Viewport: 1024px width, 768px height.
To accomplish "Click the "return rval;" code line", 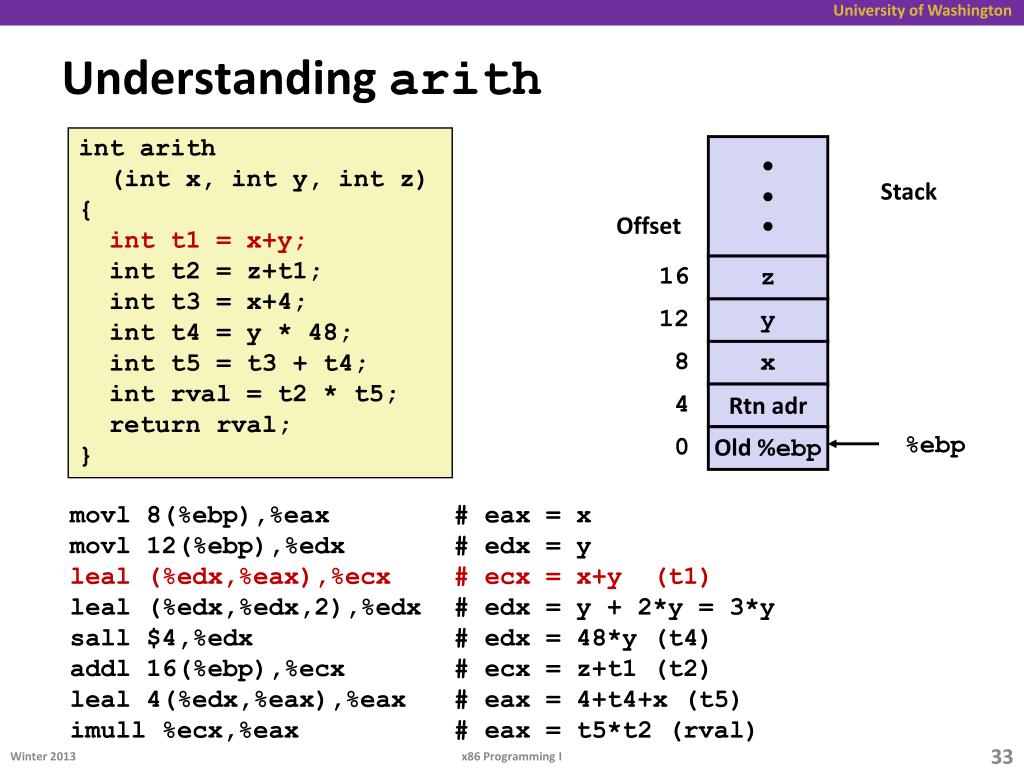I will tap(199, 425).
